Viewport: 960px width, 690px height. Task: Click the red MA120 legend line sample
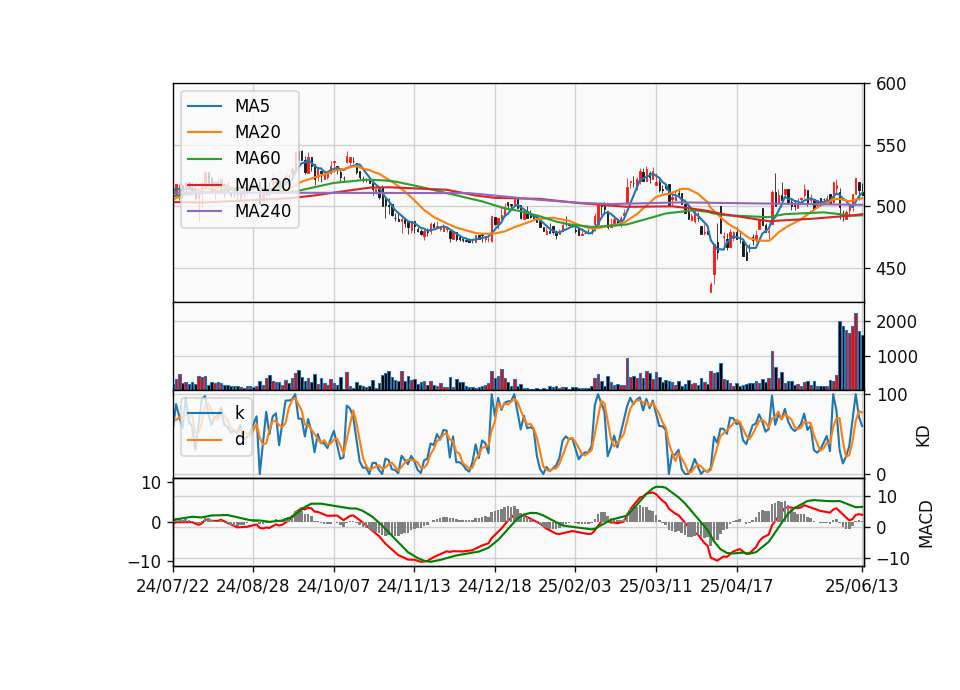click(204, 185)
